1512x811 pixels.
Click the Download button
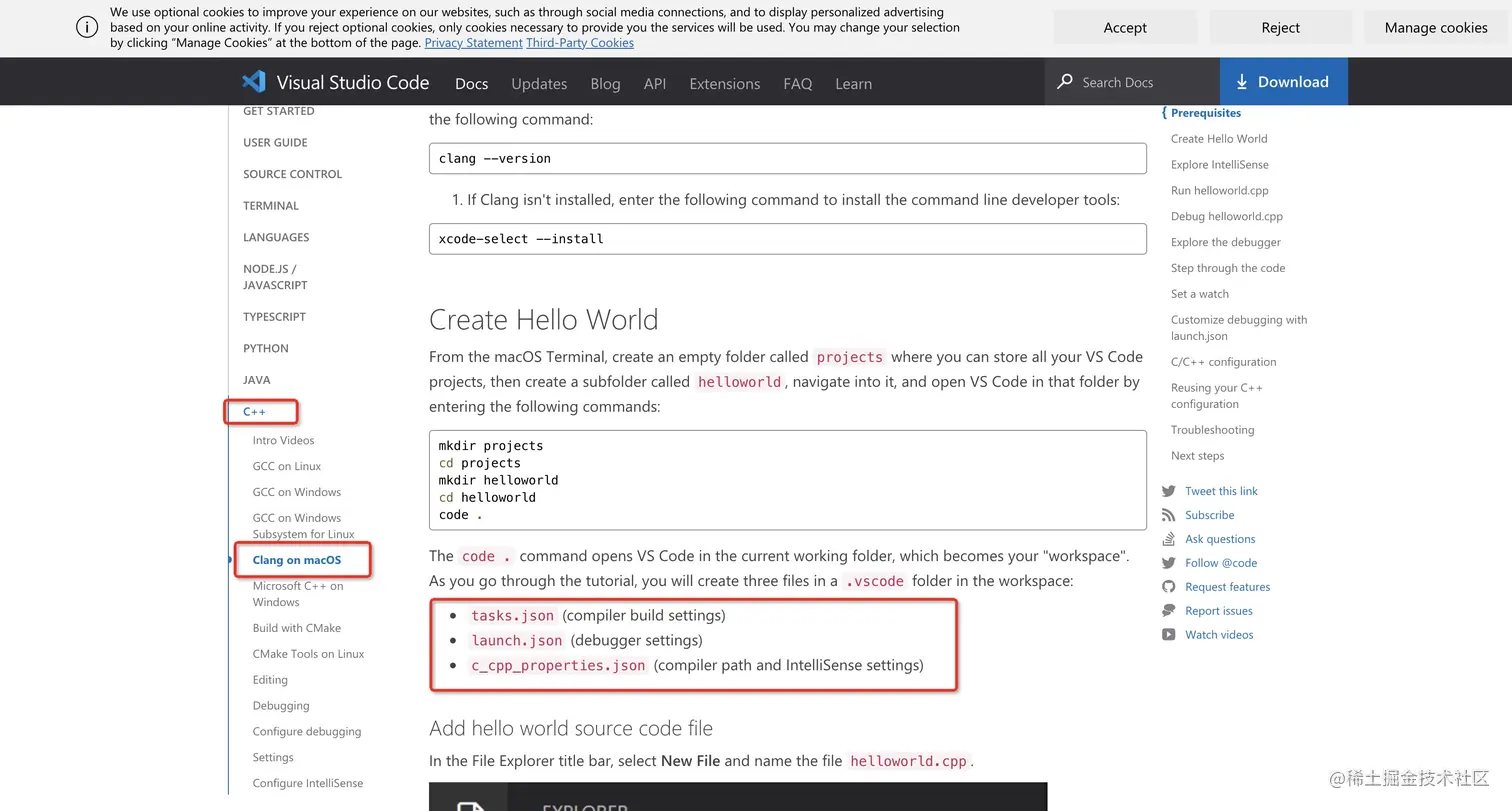coord(1284,82)
